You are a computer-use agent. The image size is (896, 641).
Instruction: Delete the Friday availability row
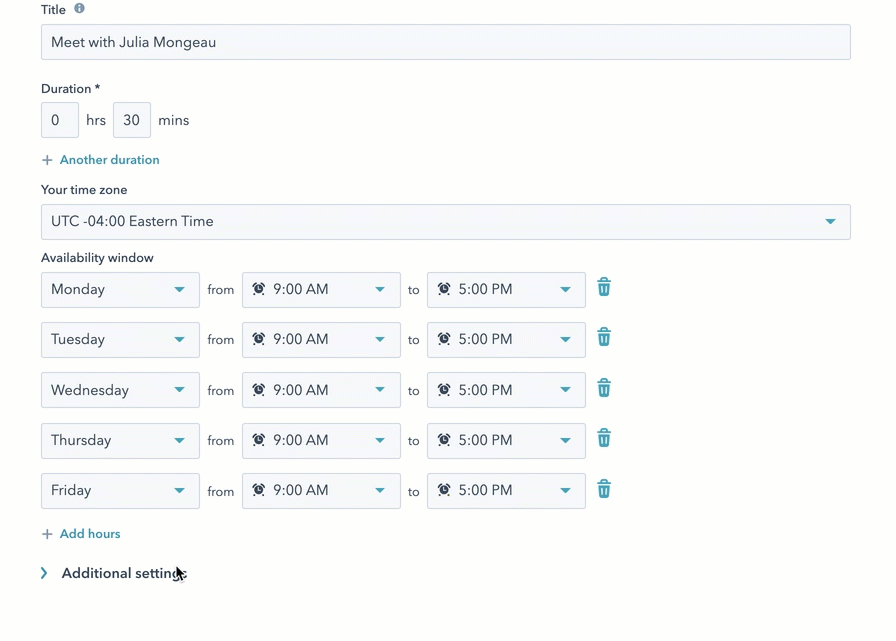click(x=604, y=489)
